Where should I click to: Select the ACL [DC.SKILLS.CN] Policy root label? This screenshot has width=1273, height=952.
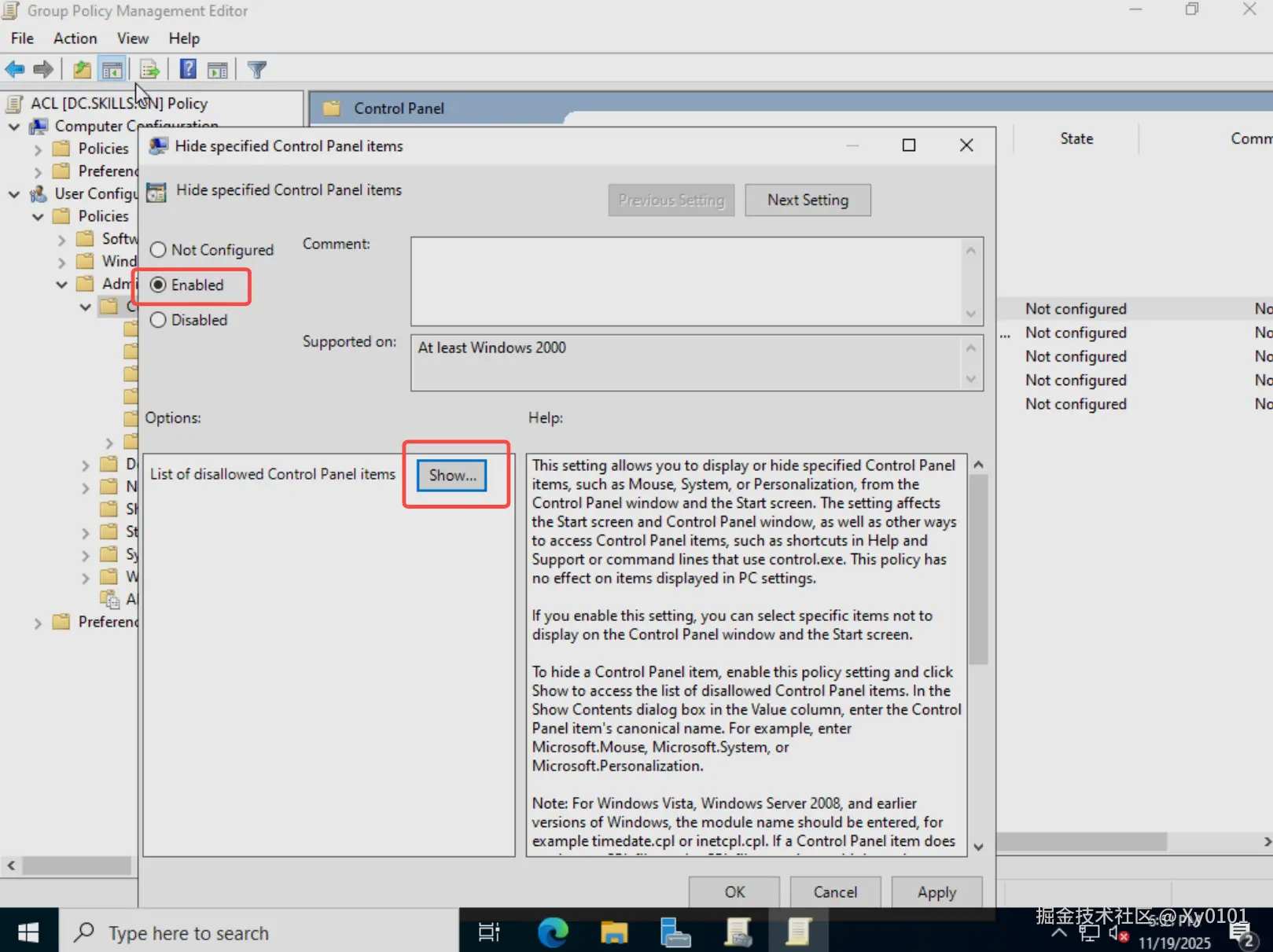[x=120, y=103]
